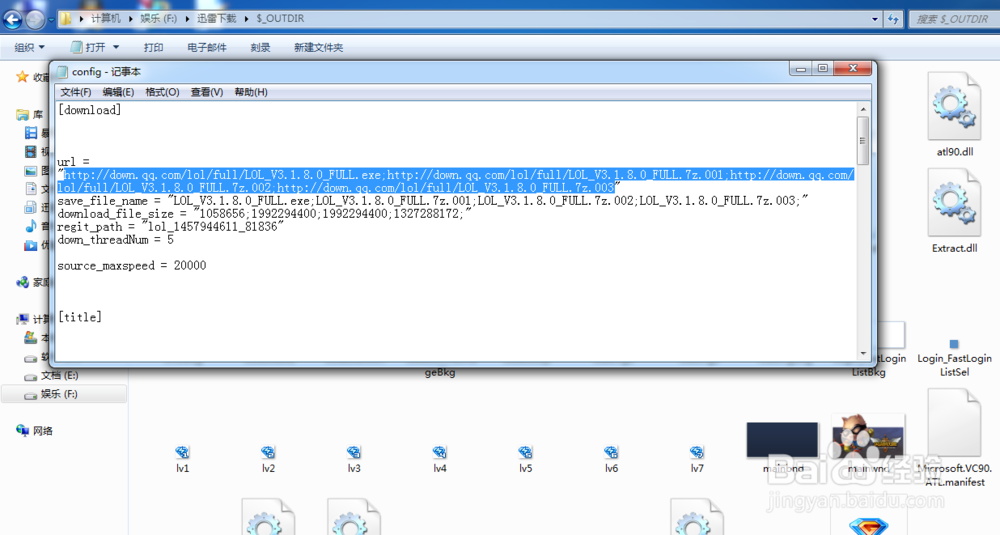
Task: Open the address bar history dropdown
Action: click(x=874, y=19)
